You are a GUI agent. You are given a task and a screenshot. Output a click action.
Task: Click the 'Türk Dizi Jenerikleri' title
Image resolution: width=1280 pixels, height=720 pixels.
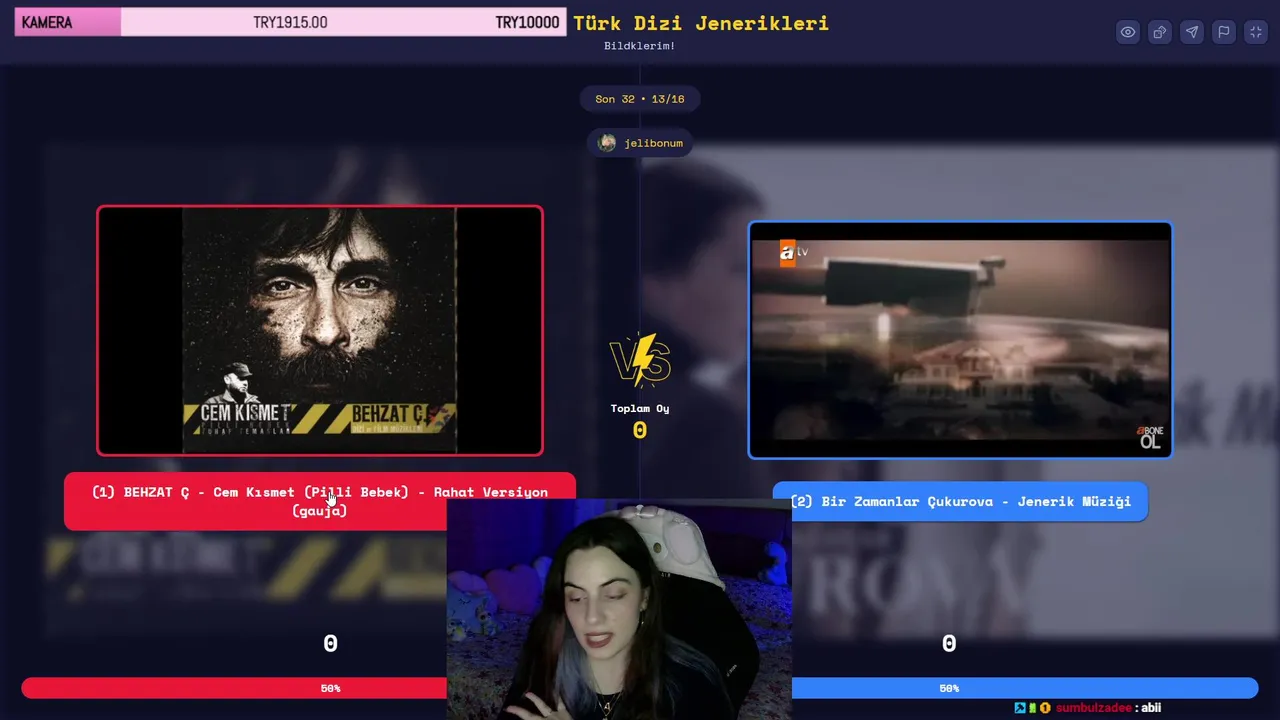point(701,23)
